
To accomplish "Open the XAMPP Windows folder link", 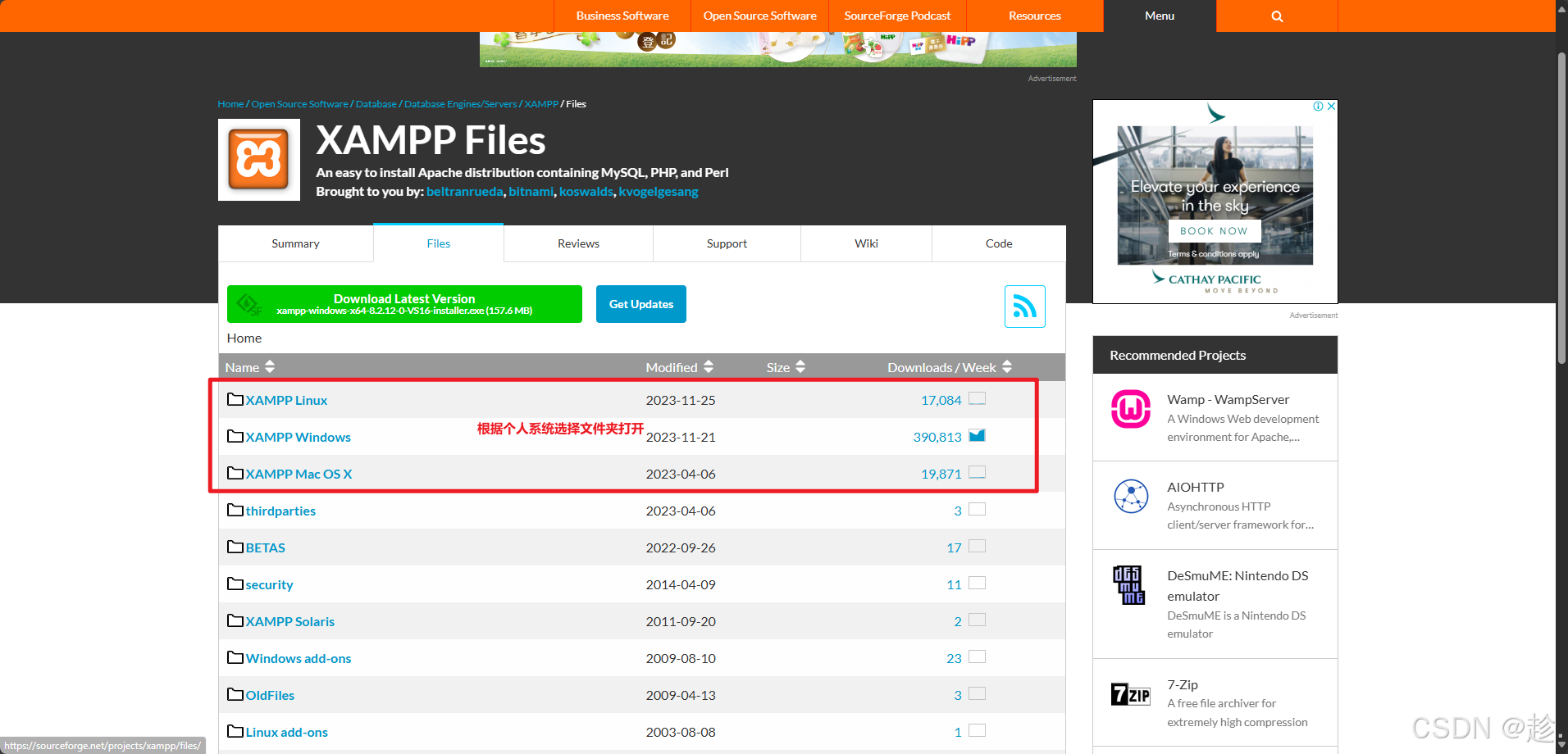I will (x=299, y=437).
